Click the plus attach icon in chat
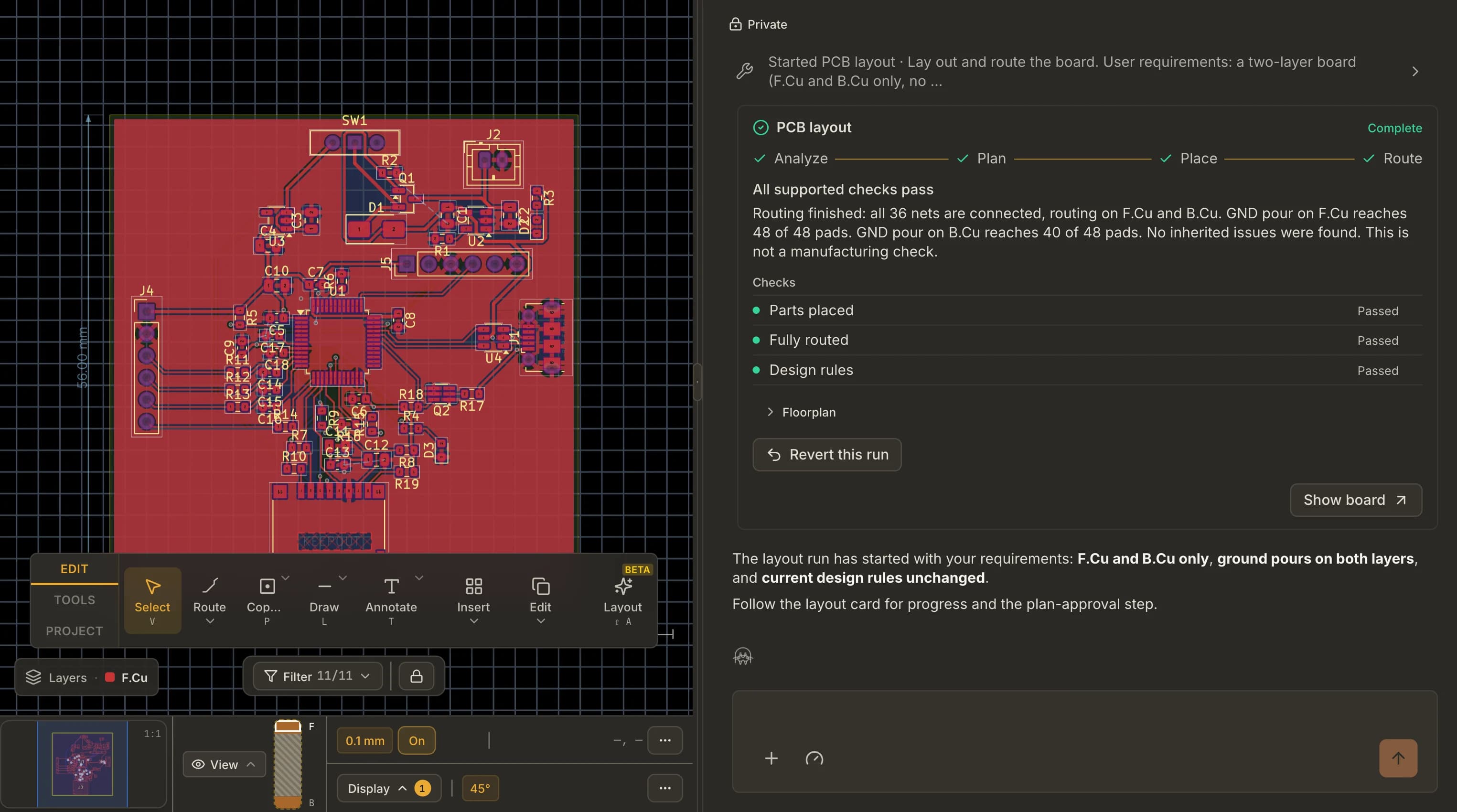The image size is (1457, 812). click(x=771, y=759)
